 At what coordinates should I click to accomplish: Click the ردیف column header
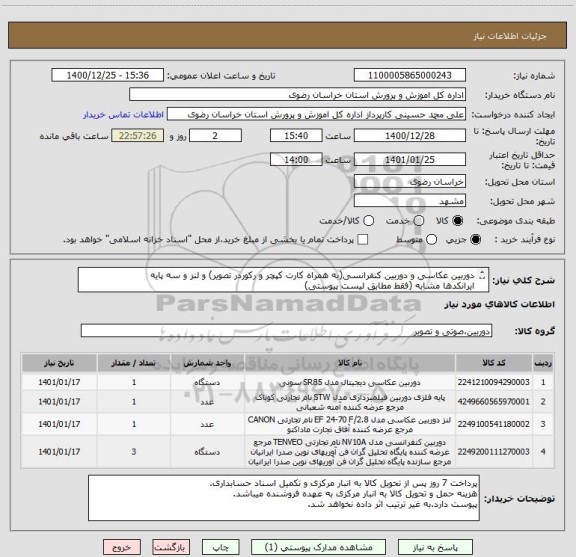coord(543,363)
